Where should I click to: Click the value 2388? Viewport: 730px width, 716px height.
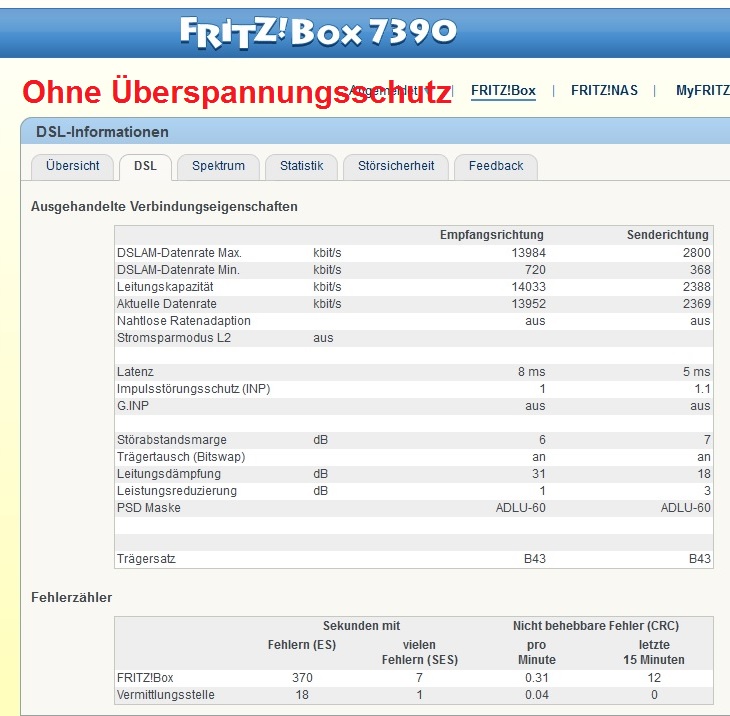click(x=696, y=287)
